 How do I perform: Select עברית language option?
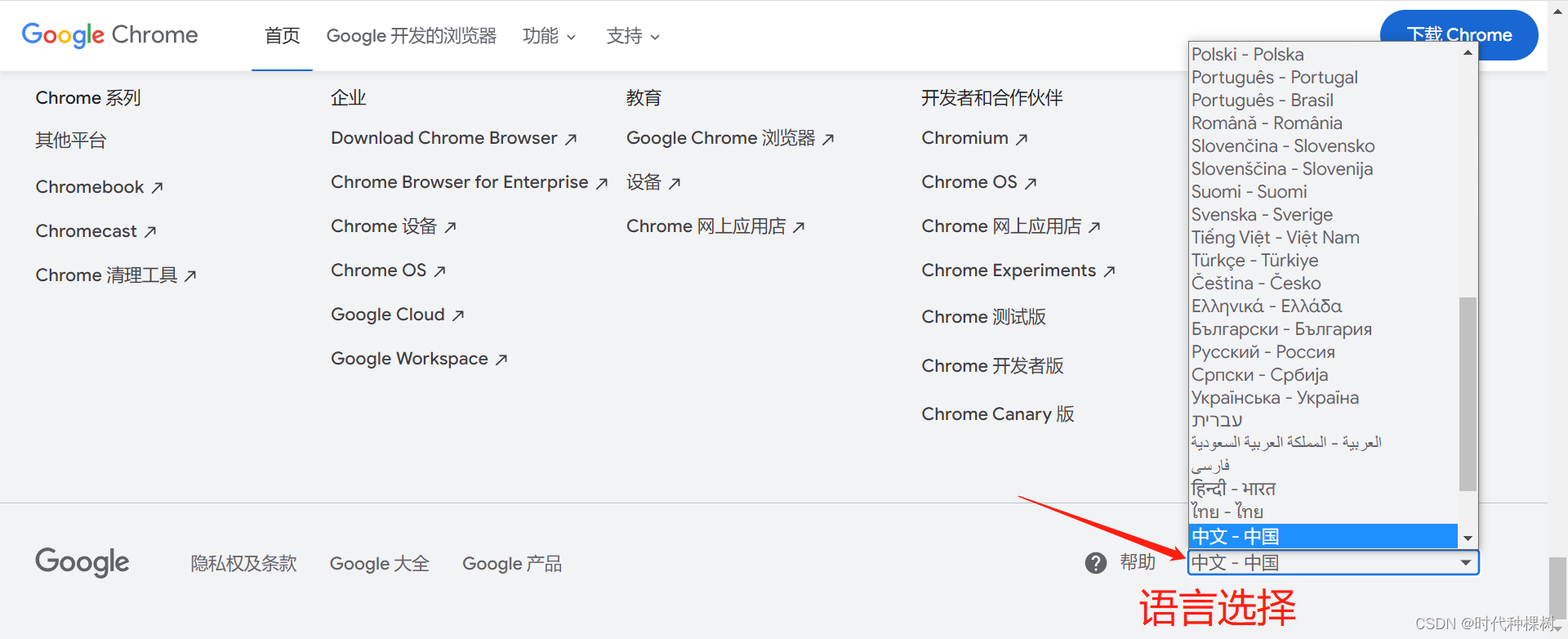click(x=1324, y=421)
